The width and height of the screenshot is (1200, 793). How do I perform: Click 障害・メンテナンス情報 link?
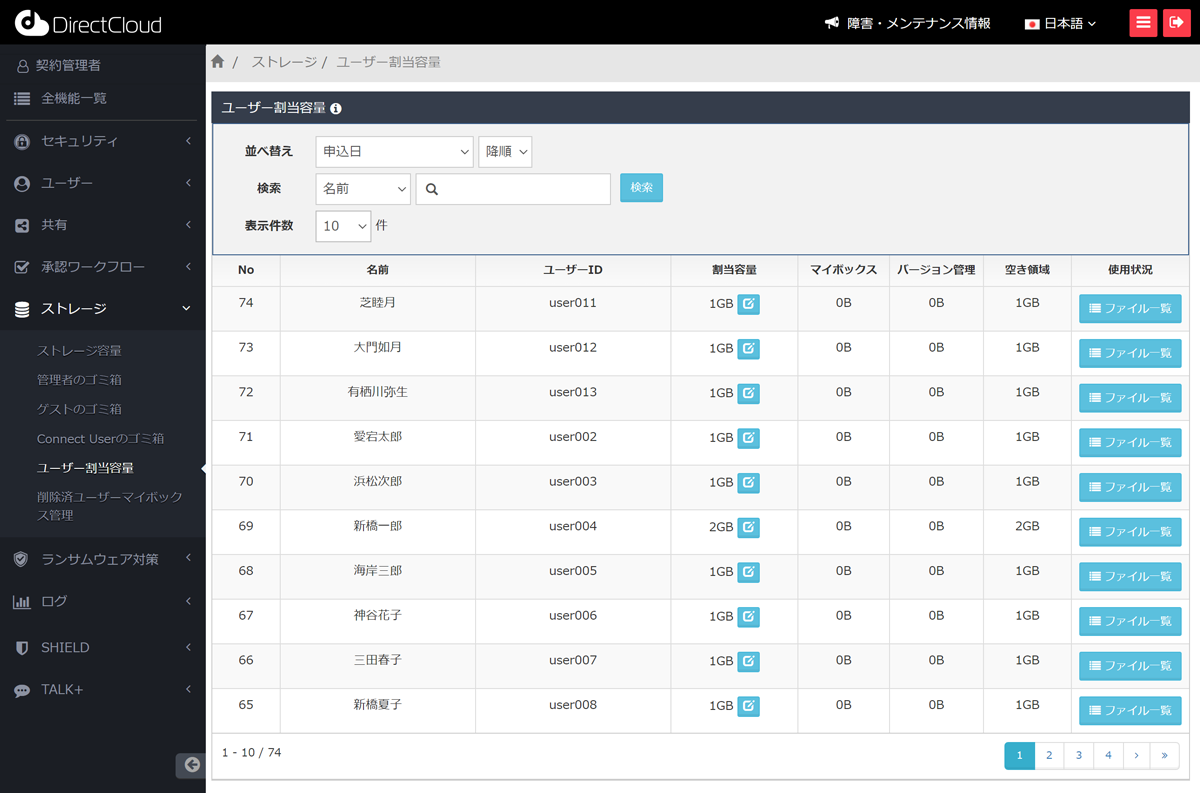pyautogui.click(x=919, y=23)
